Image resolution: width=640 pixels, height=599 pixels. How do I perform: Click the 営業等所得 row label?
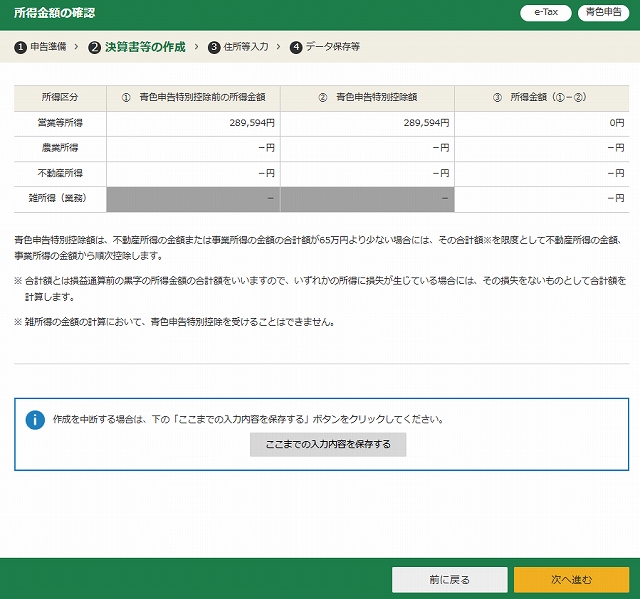point(60,122)
